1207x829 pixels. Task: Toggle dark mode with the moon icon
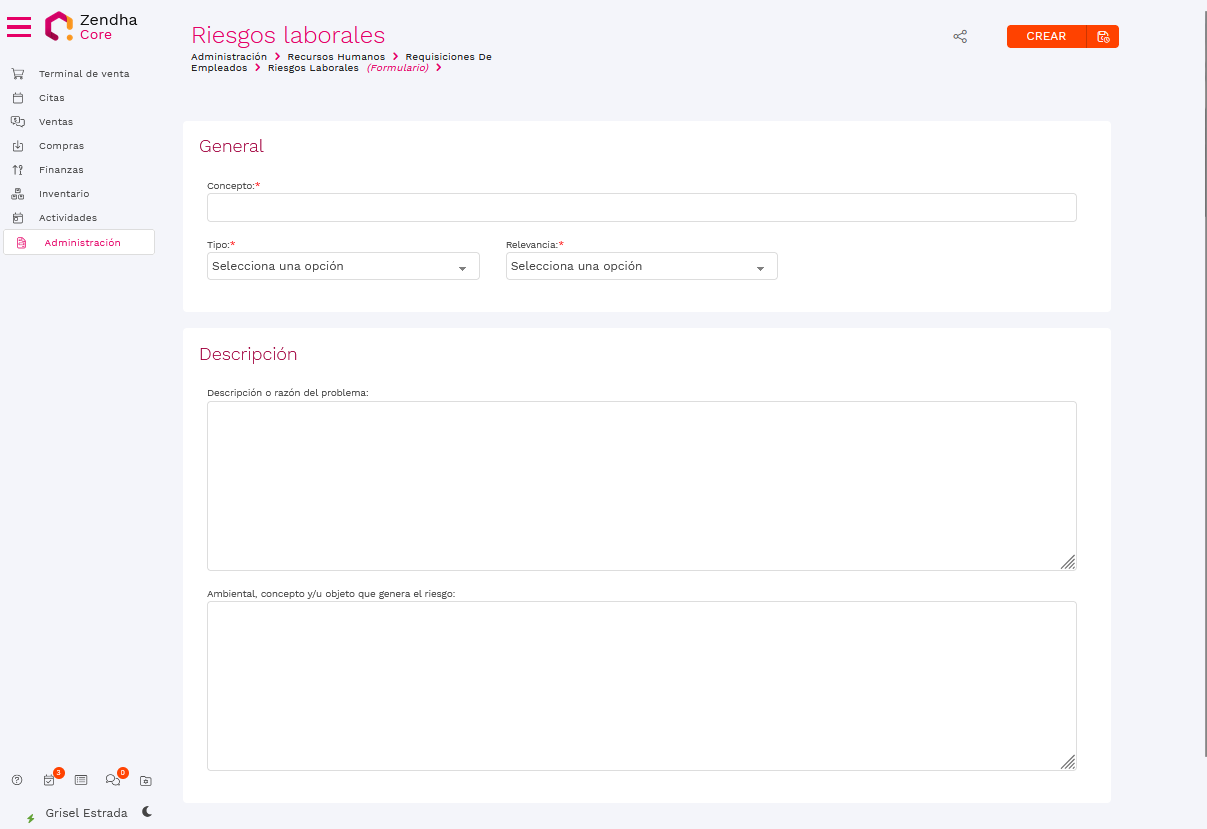pyautogui.click(x=147, y=812)
